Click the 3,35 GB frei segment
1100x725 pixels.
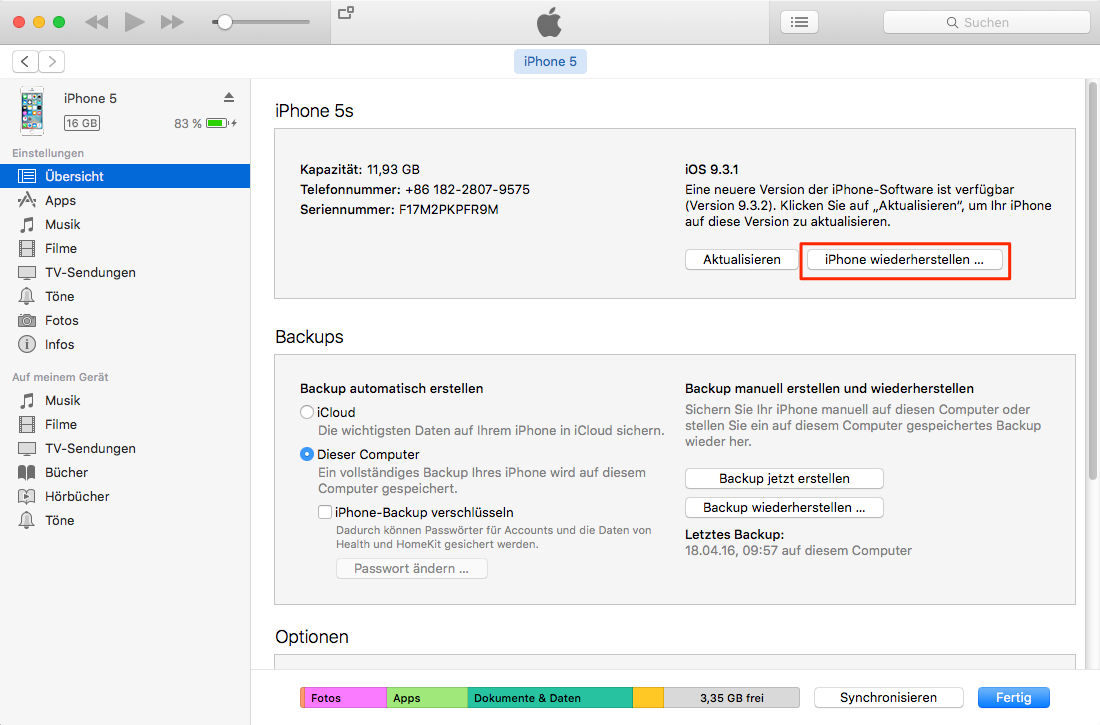pyautogui.click(x=732, y=698)
